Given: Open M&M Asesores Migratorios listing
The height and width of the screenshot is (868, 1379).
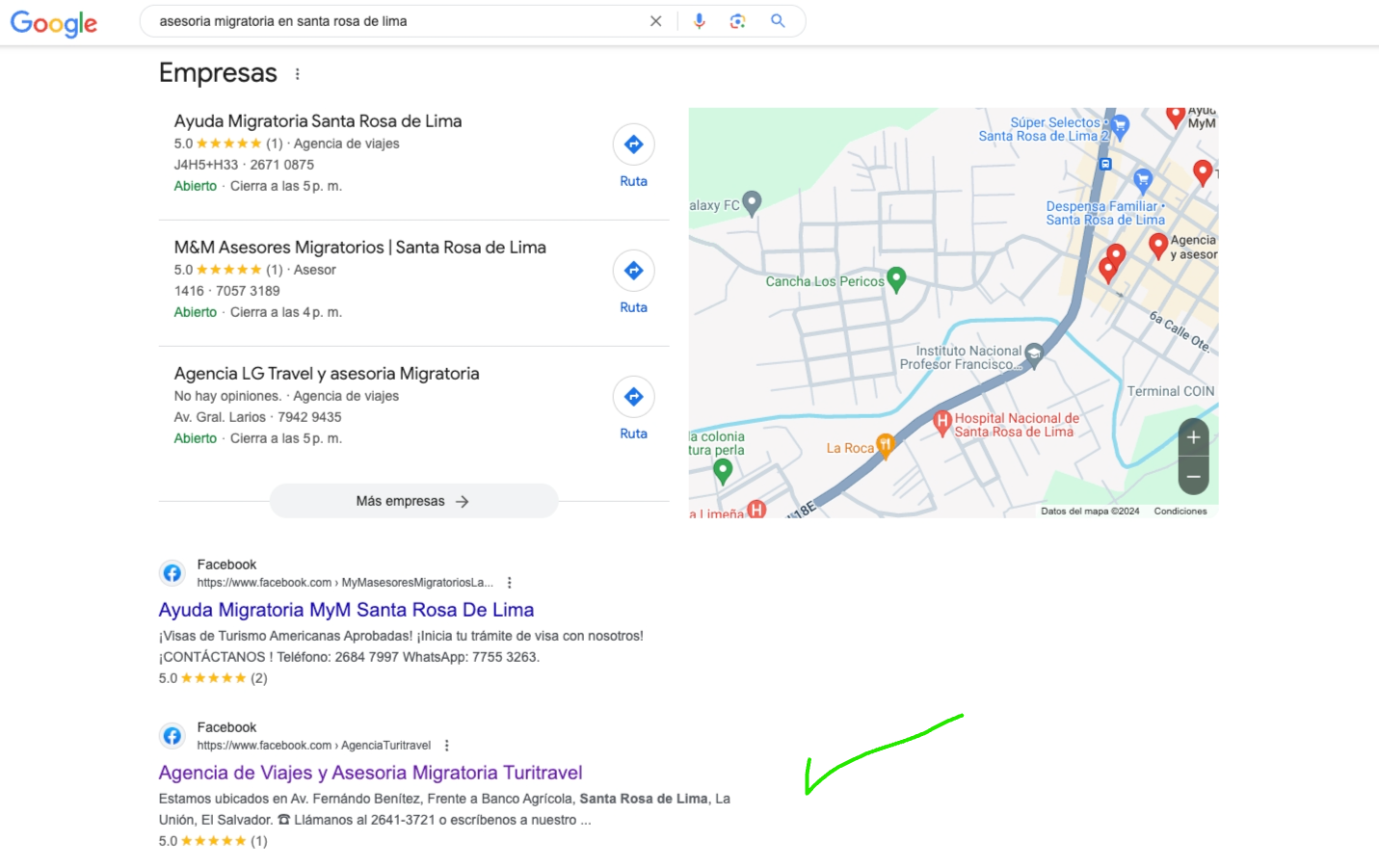Looking at the screenshot, I should 360,248.
